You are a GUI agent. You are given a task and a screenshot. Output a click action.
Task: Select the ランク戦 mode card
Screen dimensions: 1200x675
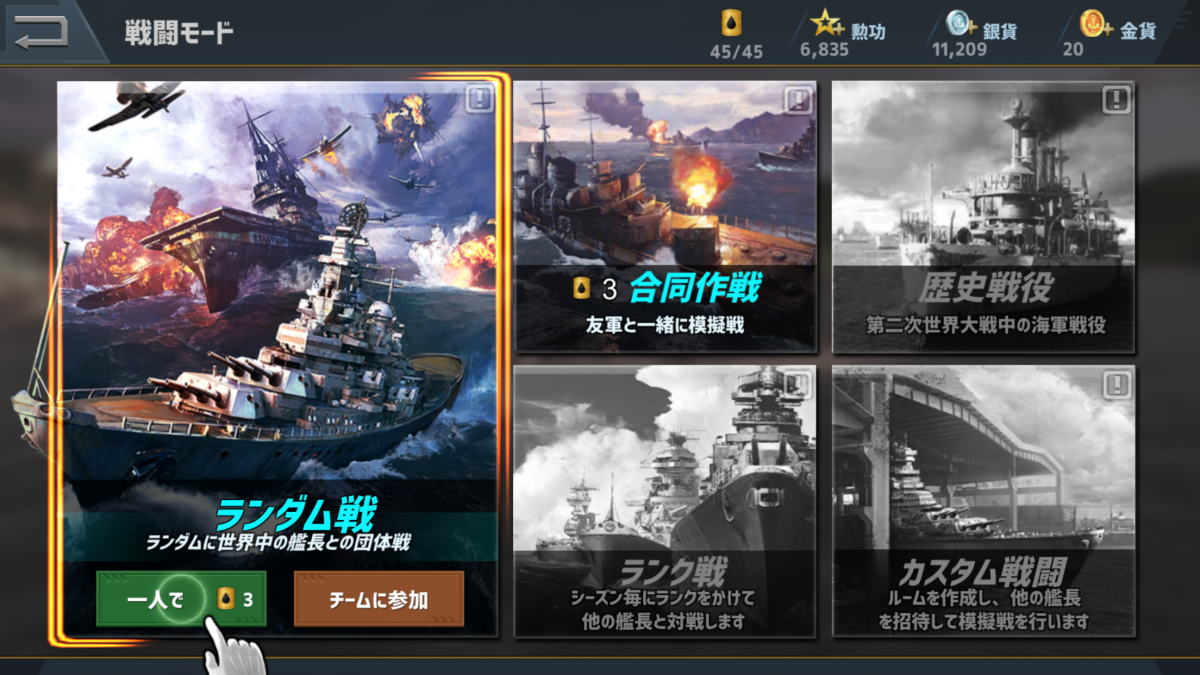(x=665, y=501)
